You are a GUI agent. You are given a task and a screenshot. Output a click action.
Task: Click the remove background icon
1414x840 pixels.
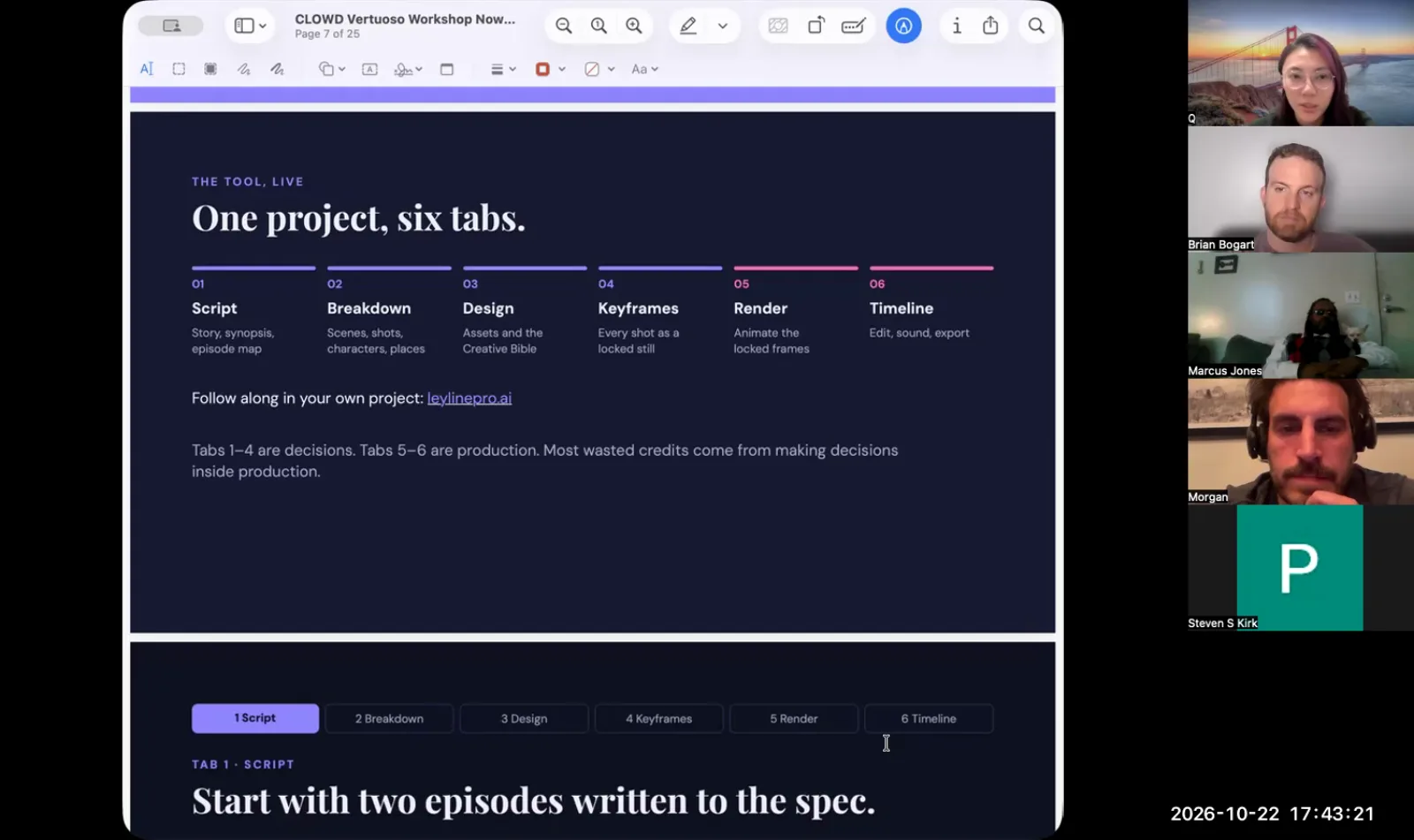click(x=778, y=26)
